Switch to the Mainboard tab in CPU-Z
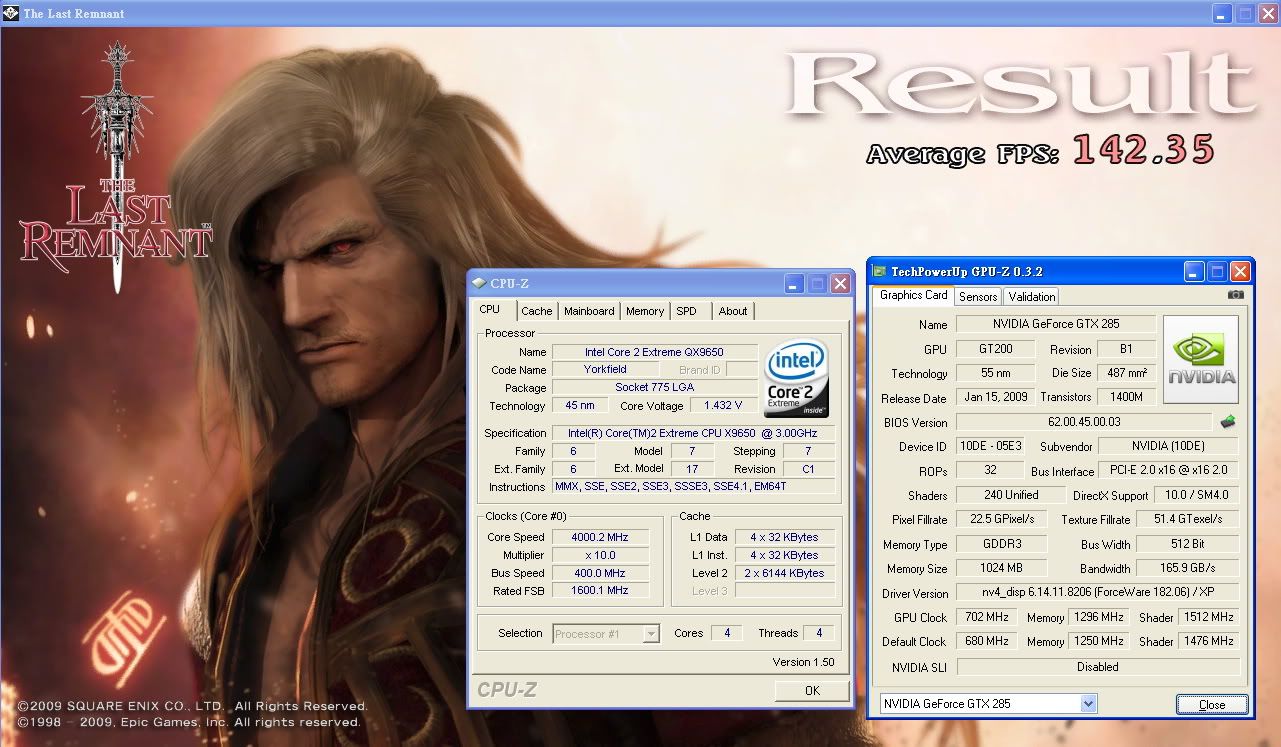The image size is (1281, 747). tap(589, 311)
